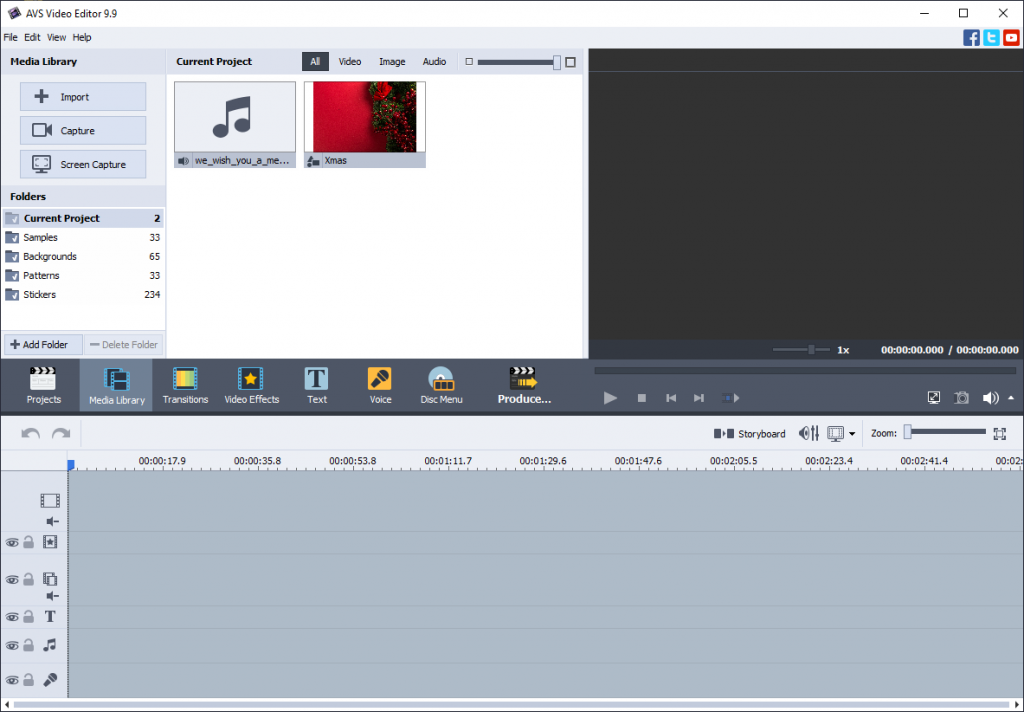Screen dimensions: 1024x712
Task: Filter library by Image tab
Action: pyautogui.click(x=392, y=61)
